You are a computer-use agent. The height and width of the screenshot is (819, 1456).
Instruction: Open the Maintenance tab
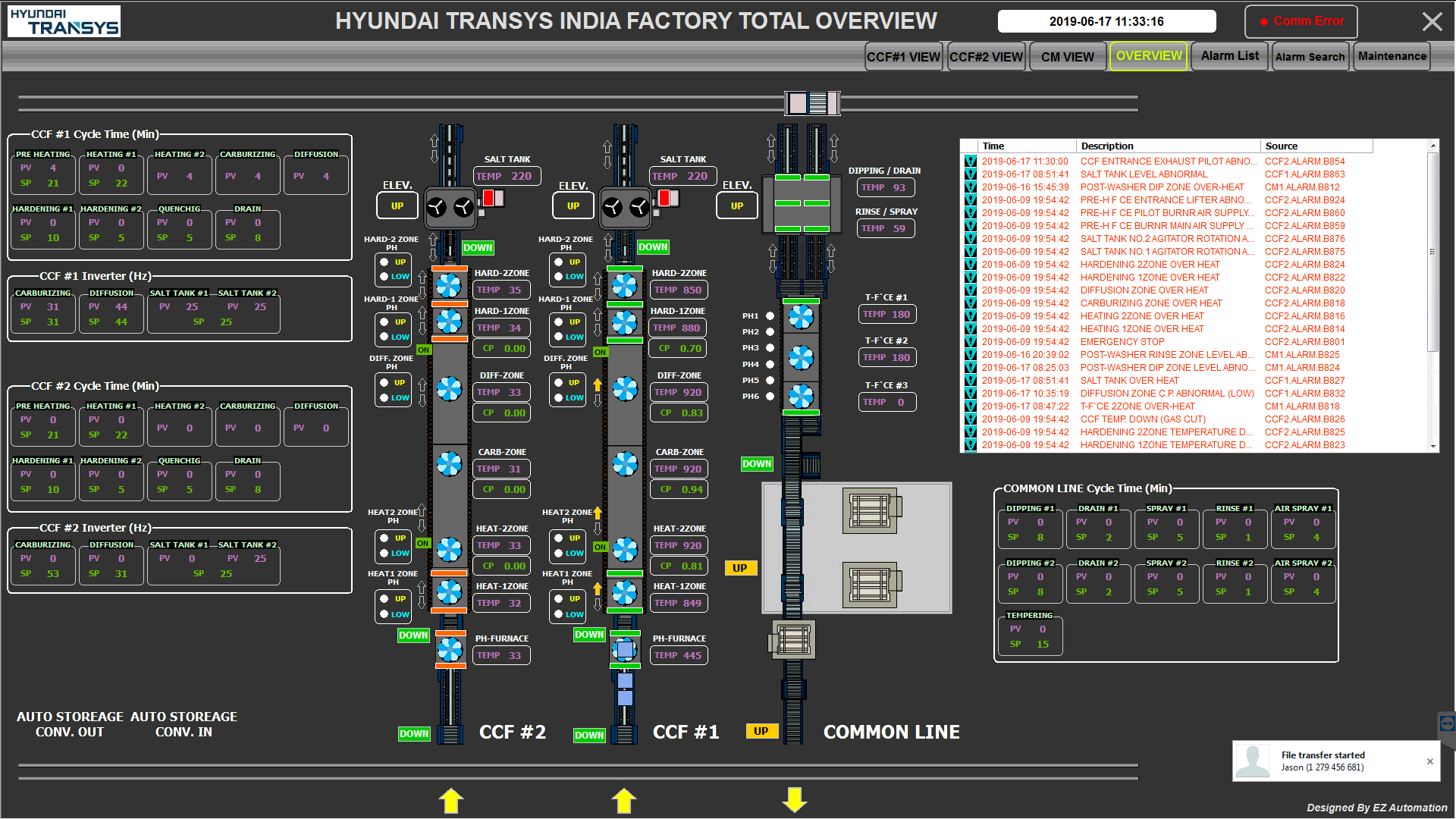[x=1392, y=56]
